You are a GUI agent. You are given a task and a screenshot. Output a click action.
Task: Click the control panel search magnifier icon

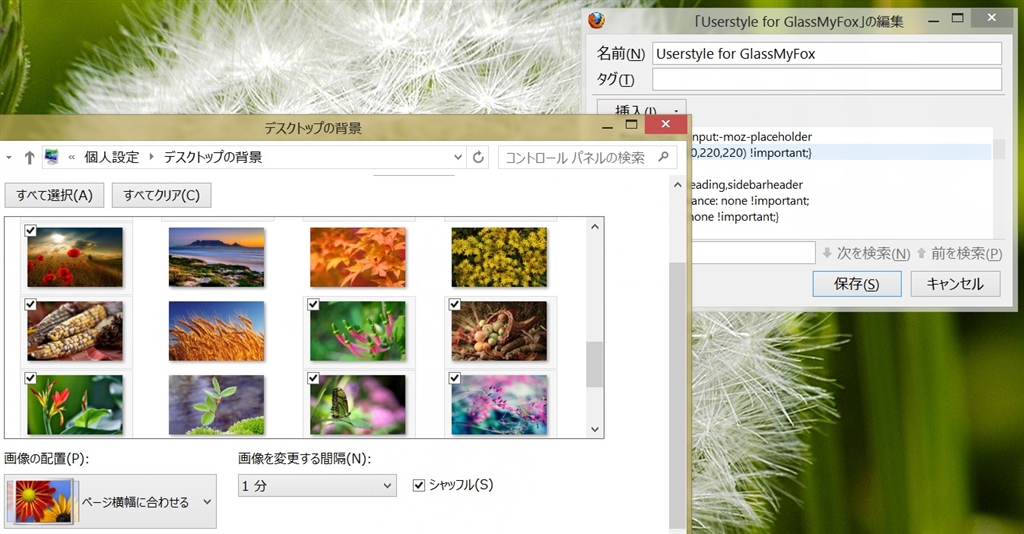pos(664,157)
